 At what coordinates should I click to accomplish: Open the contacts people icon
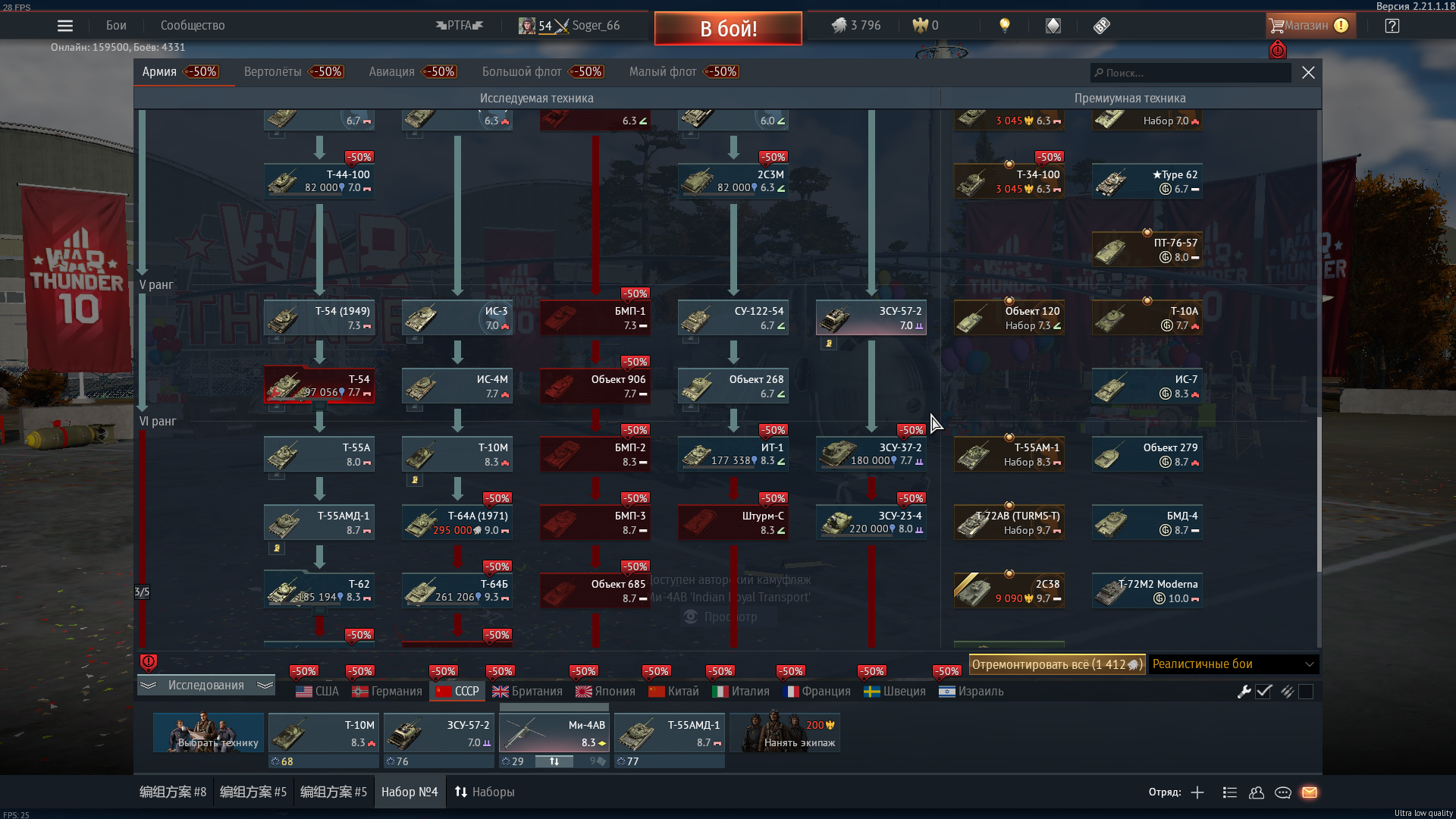coord(1257,792)
